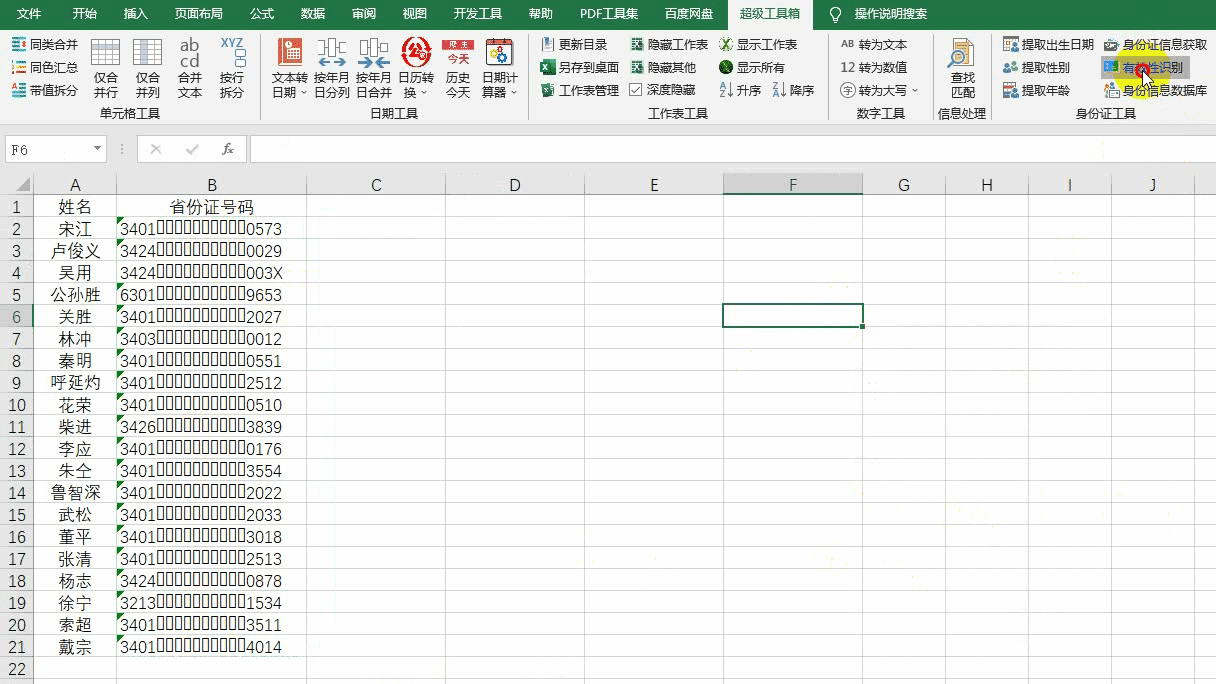
Task: Open 身份信息数据库 ID info database
Action: point(1155,90)
